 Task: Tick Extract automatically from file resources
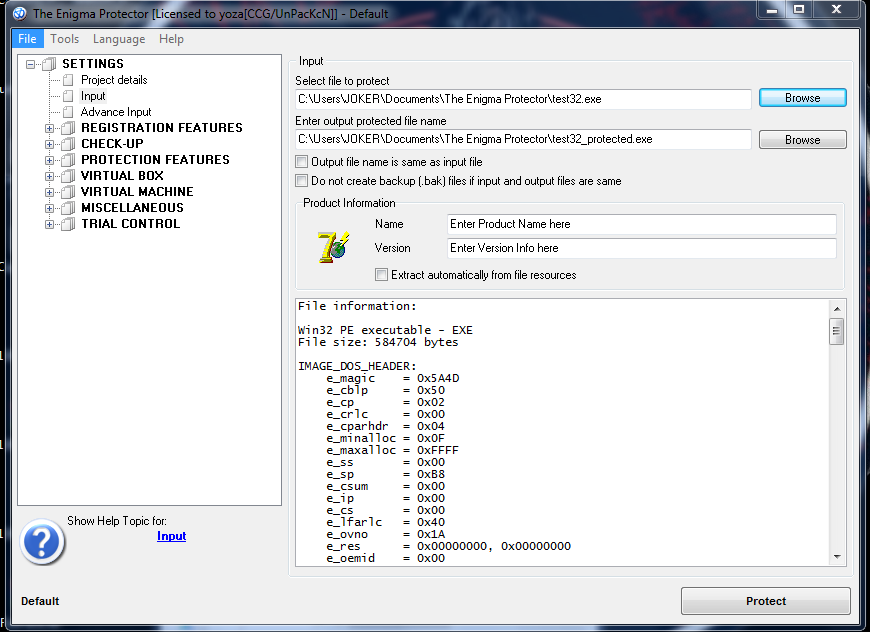pos(381,275)
